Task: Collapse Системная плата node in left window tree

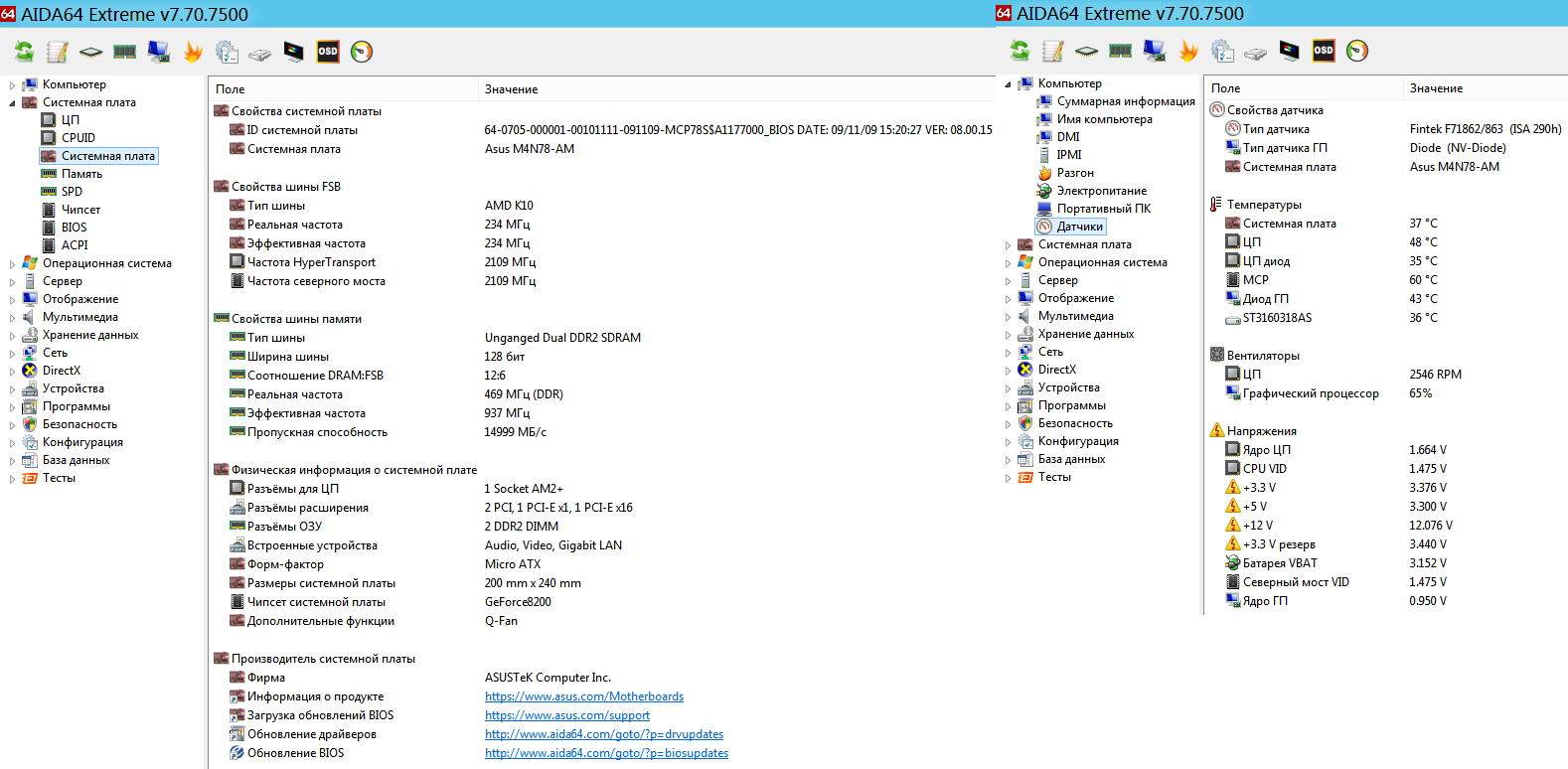Action: click(x=12, y=103)
